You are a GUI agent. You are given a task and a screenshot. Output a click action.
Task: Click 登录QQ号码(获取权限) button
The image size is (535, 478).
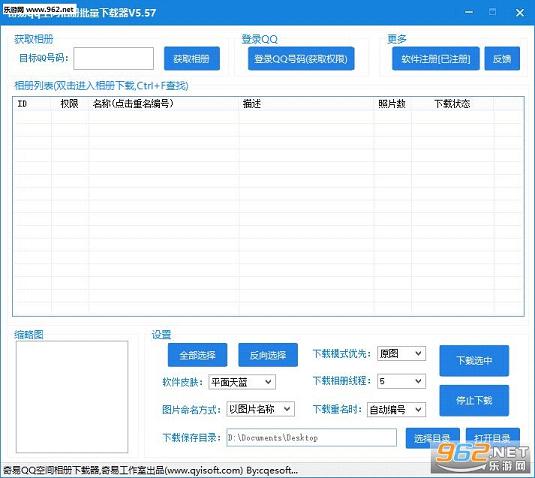tap(301, 59)
